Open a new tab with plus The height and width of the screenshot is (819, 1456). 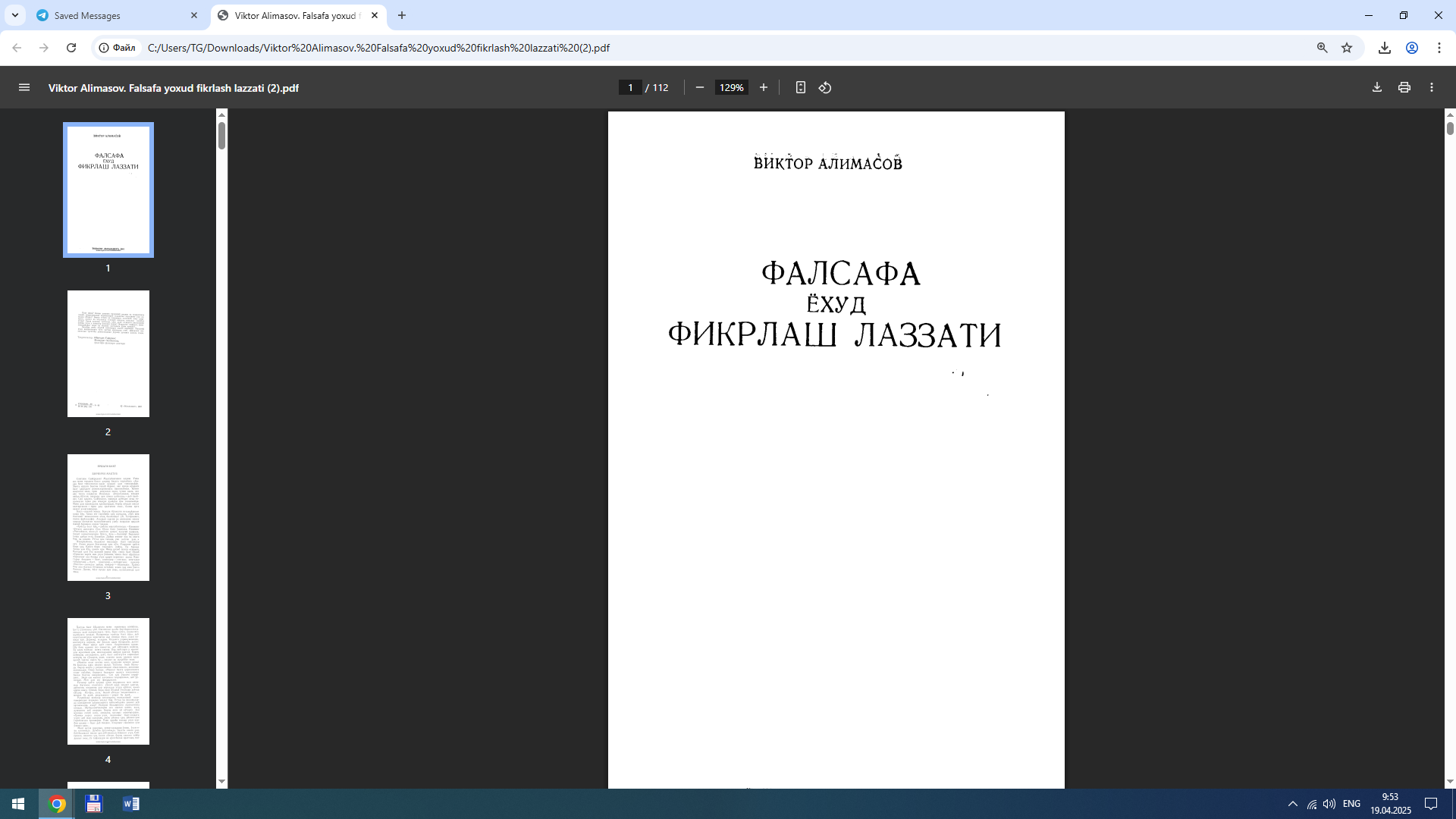(x=402, y=15)
